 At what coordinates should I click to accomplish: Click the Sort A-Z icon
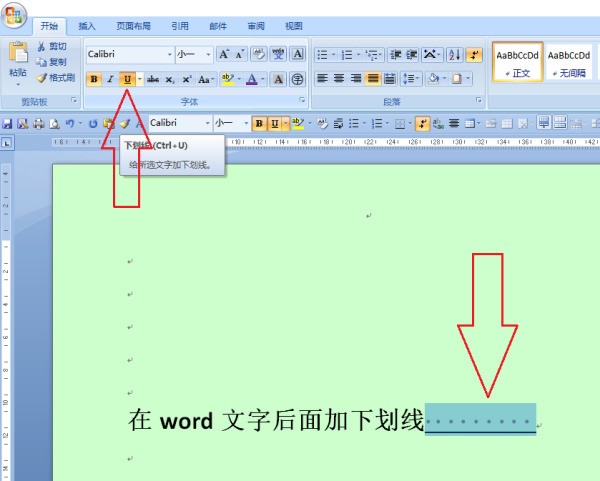tap(455, 55)
